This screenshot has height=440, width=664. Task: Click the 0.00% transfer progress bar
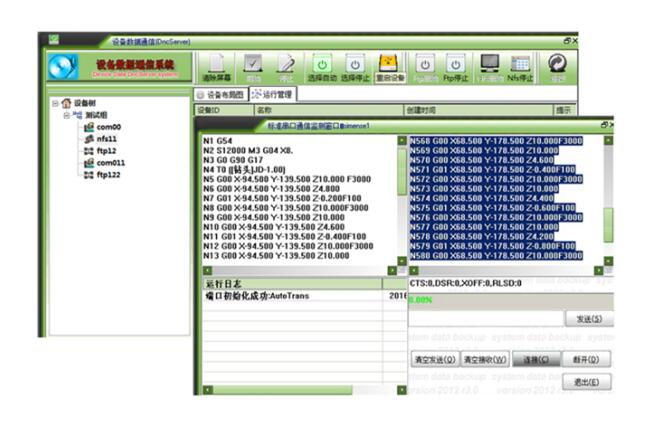pyautogui.click(x=511, y=300)
